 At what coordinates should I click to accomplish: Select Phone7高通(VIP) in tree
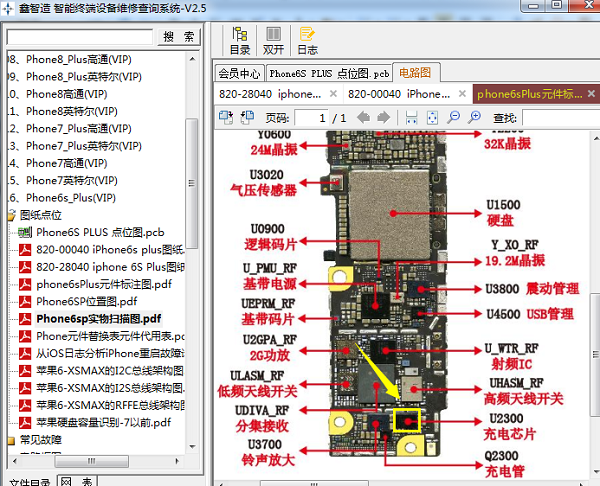(x=67, y=163)
